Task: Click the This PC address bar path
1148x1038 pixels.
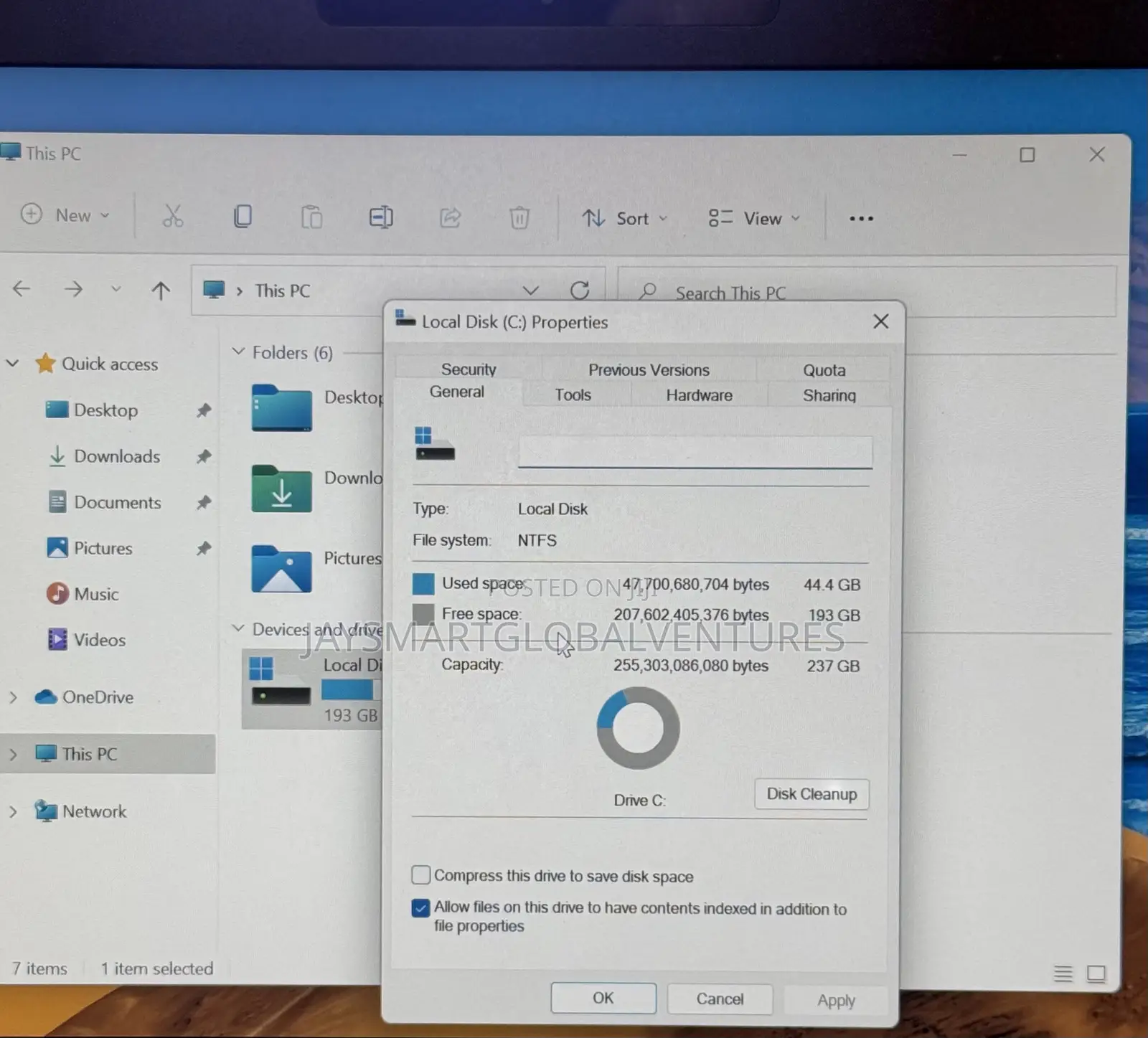Action: (283, 291)
